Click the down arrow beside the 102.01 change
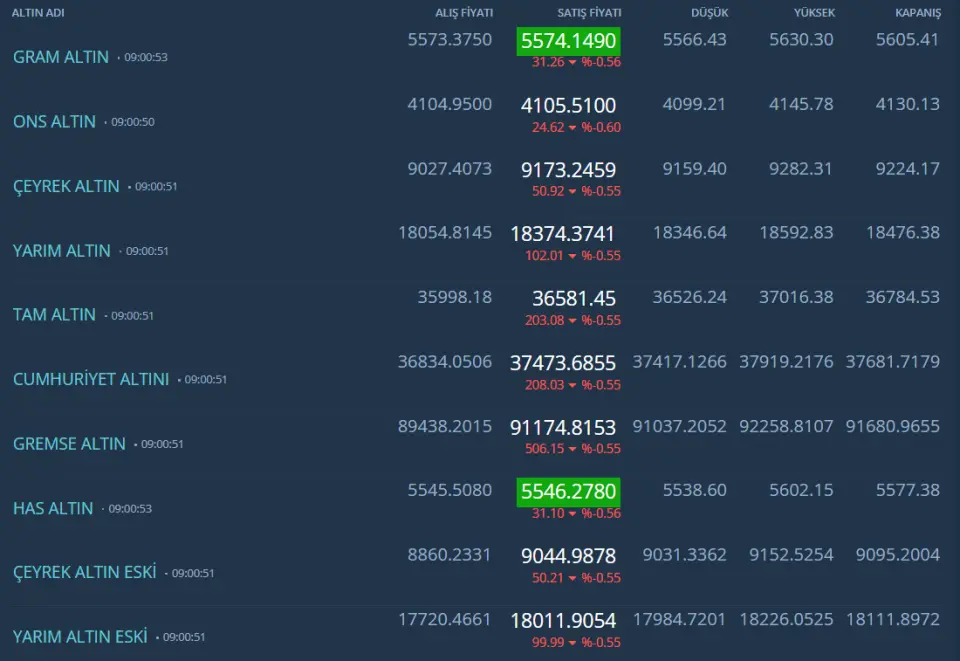The width and height of the screenshot is (960, 661). 572,256
